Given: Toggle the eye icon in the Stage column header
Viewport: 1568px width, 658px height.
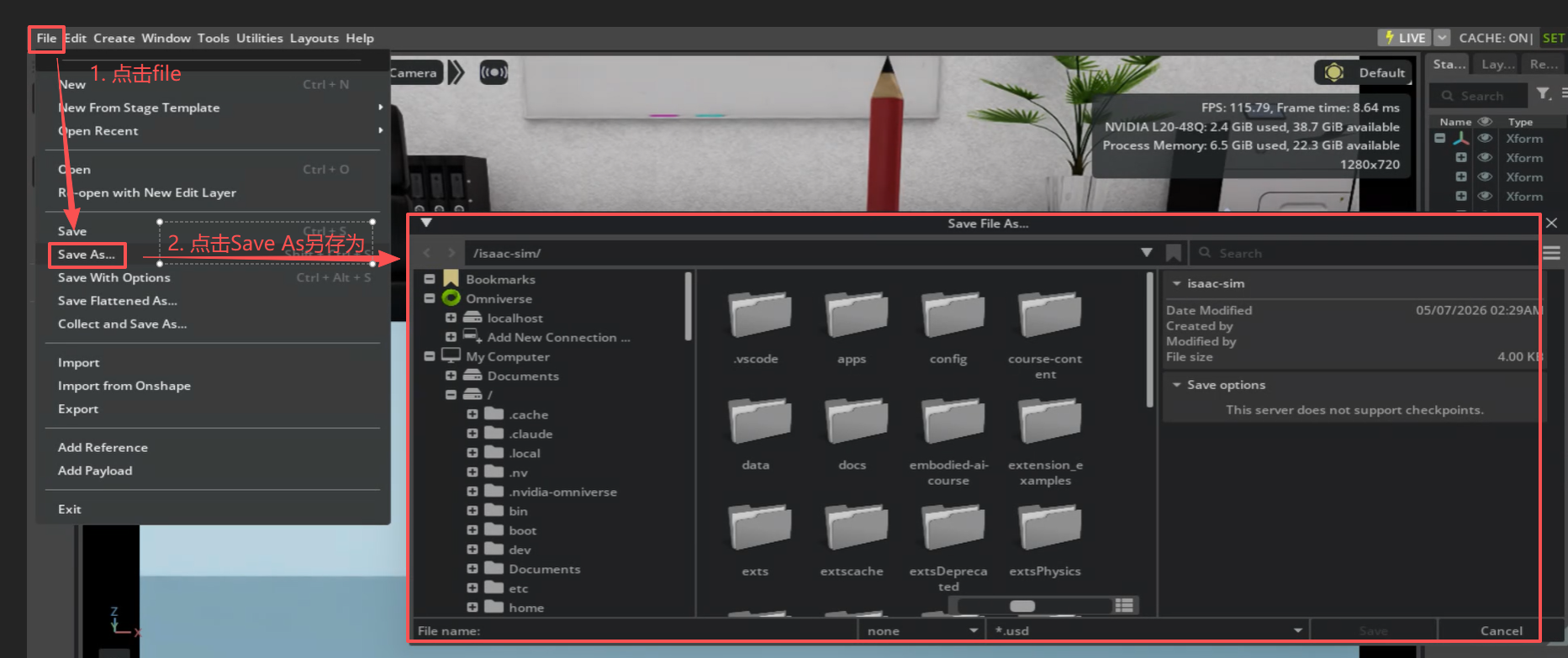Looking at the screenshot, I should (x=1485, y=122).
